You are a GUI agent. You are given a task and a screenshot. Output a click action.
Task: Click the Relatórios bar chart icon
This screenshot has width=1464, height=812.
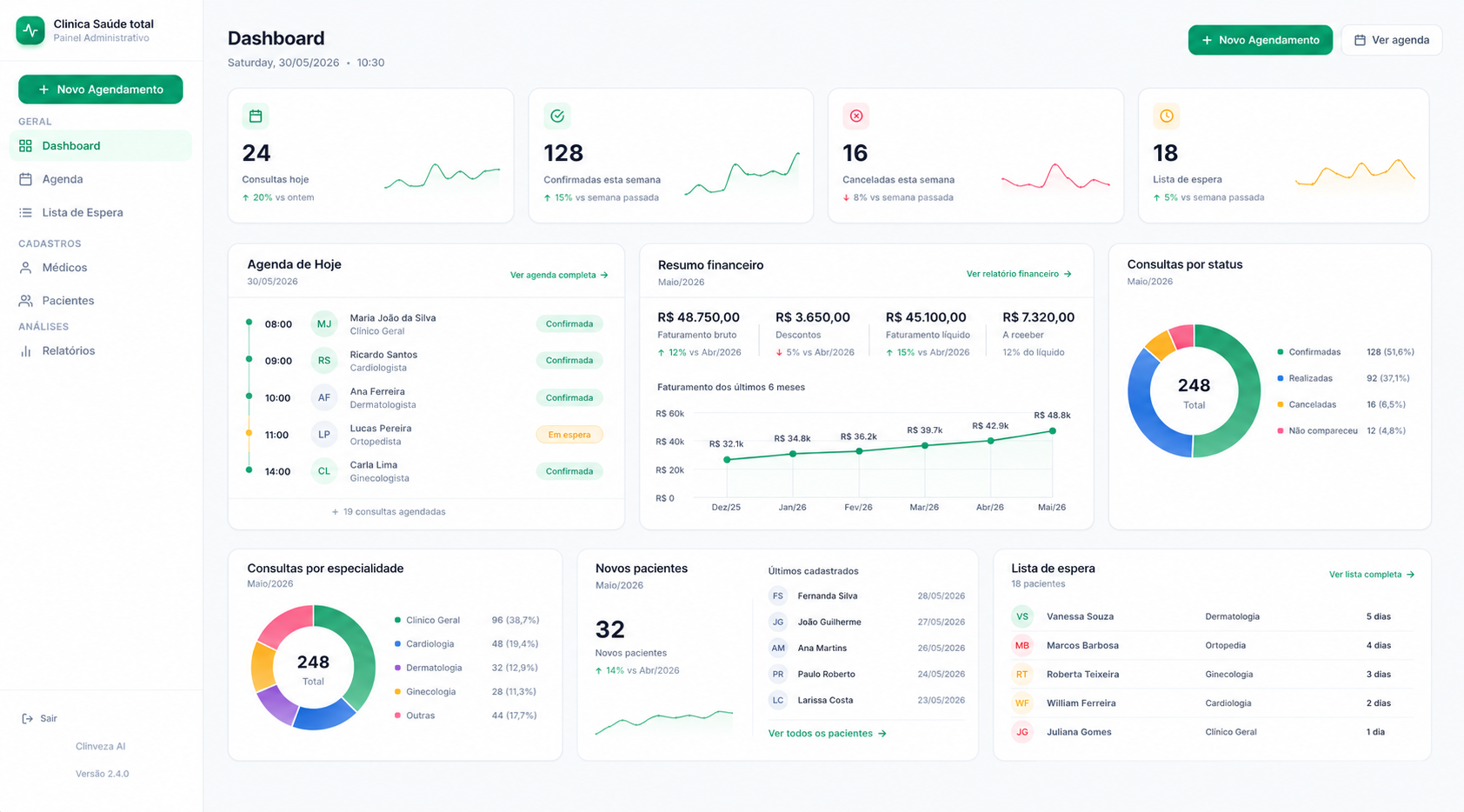[25, 351]
